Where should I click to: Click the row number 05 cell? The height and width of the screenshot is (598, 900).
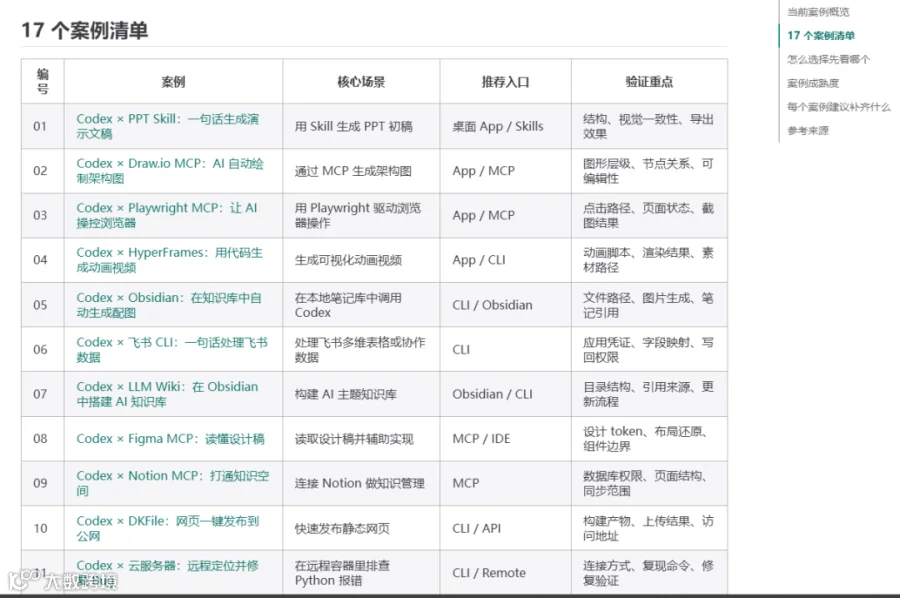[42, 305]
